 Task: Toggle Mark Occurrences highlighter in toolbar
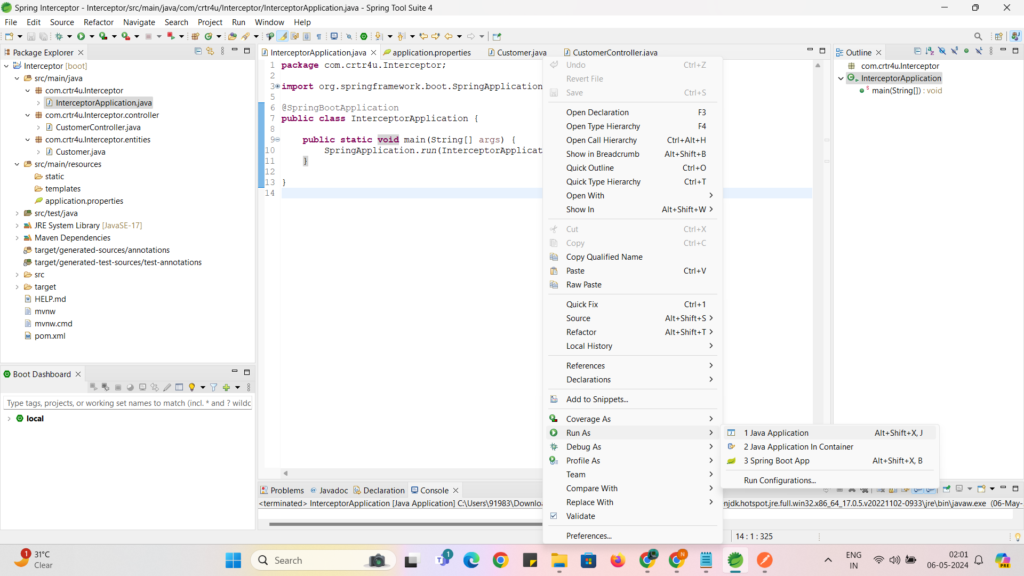[282, 37]
